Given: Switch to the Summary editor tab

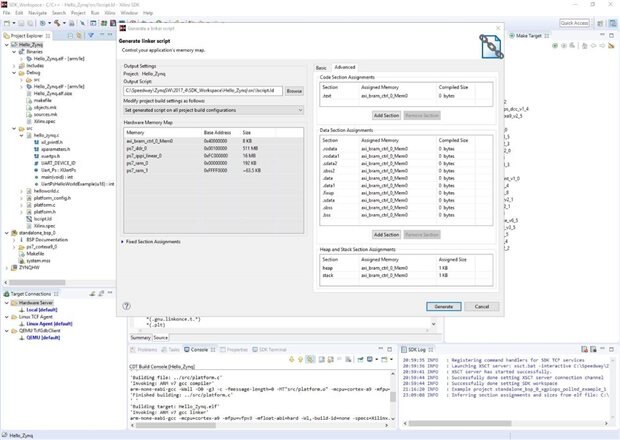Looking at the screenshot, I should 140,338.
